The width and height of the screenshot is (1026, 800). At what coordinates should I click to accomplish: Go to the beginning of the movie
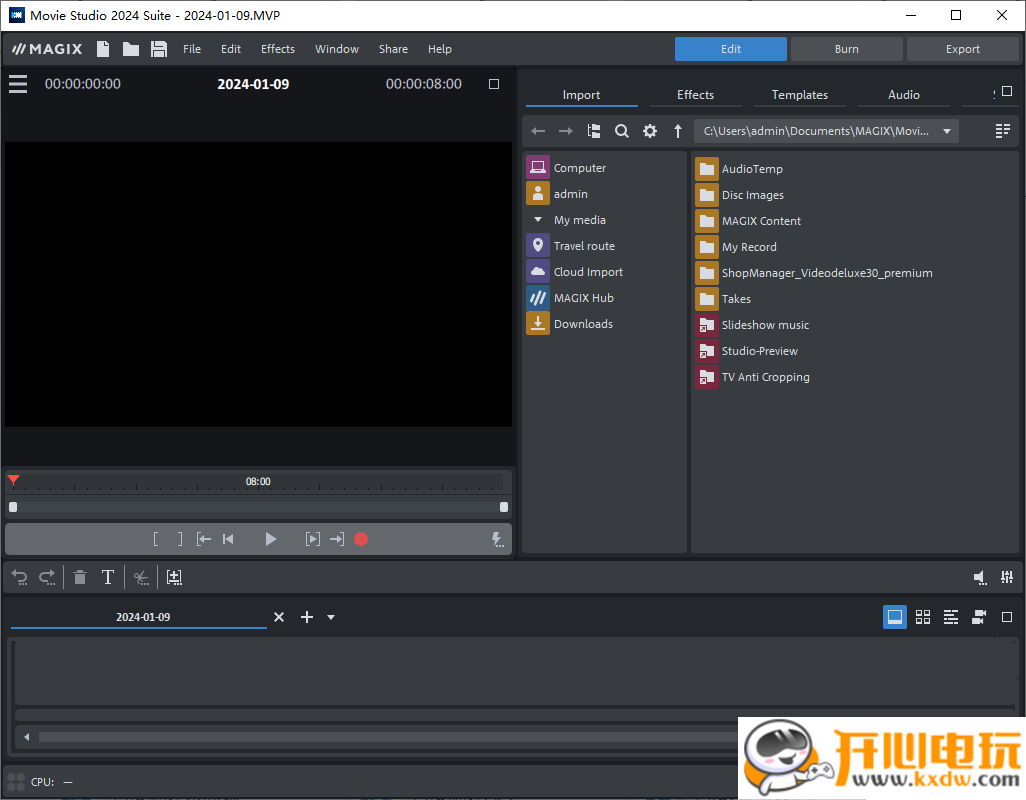(x=228, y=539)
